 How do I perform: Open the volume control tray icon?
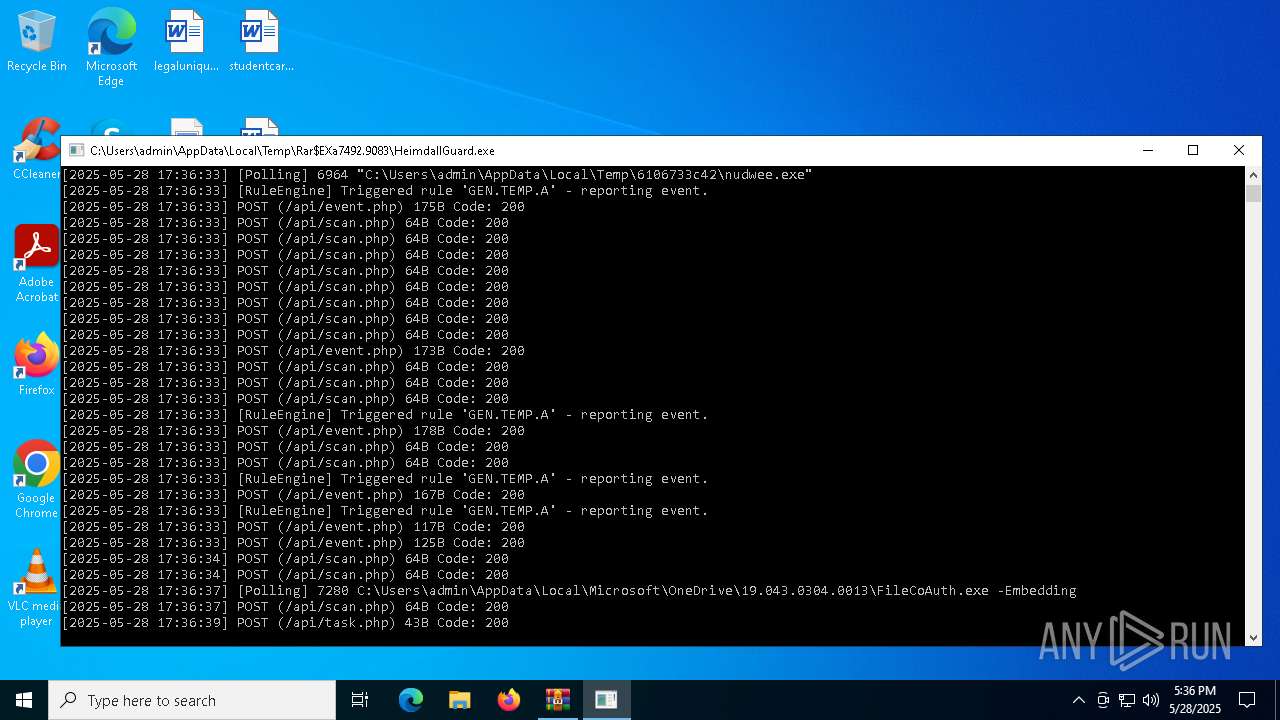(1151, 700)
